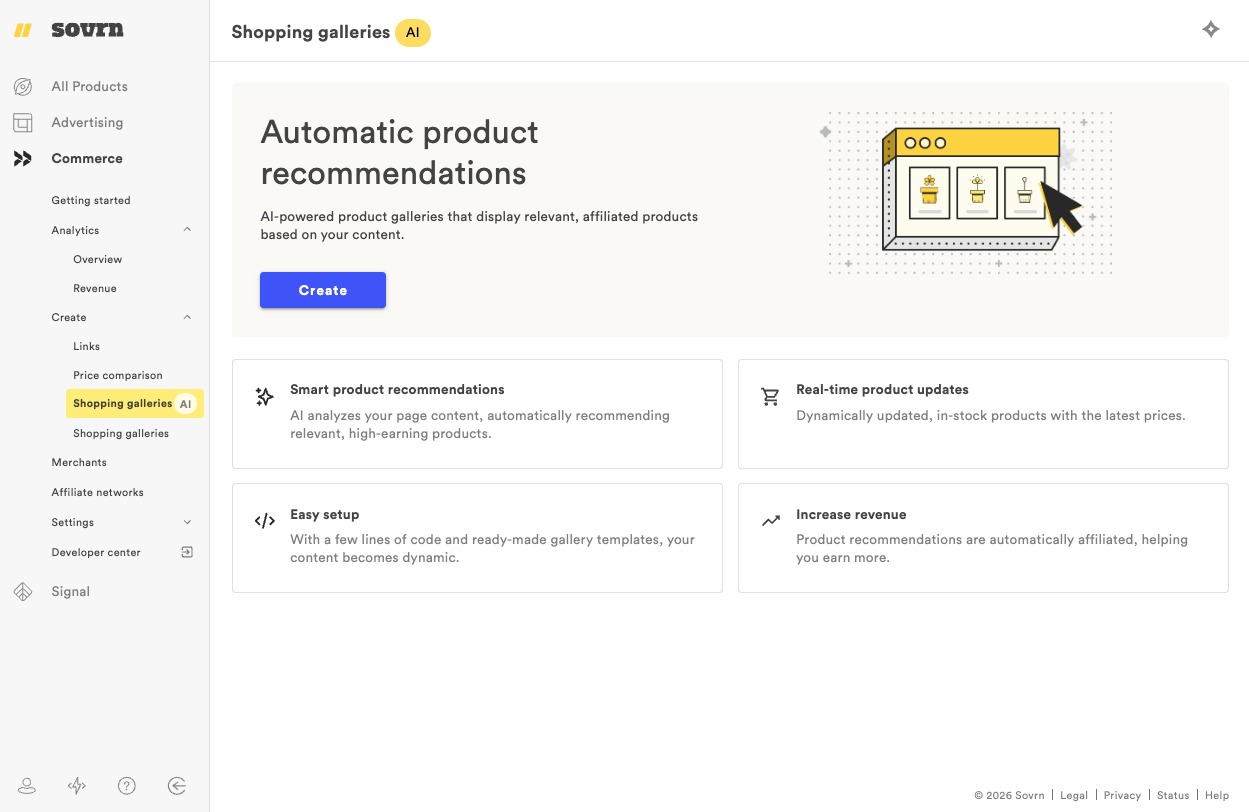Click the log out arrow icon at bottom
The width and height of the screenshot is (1249, 812).
(177, 786)
